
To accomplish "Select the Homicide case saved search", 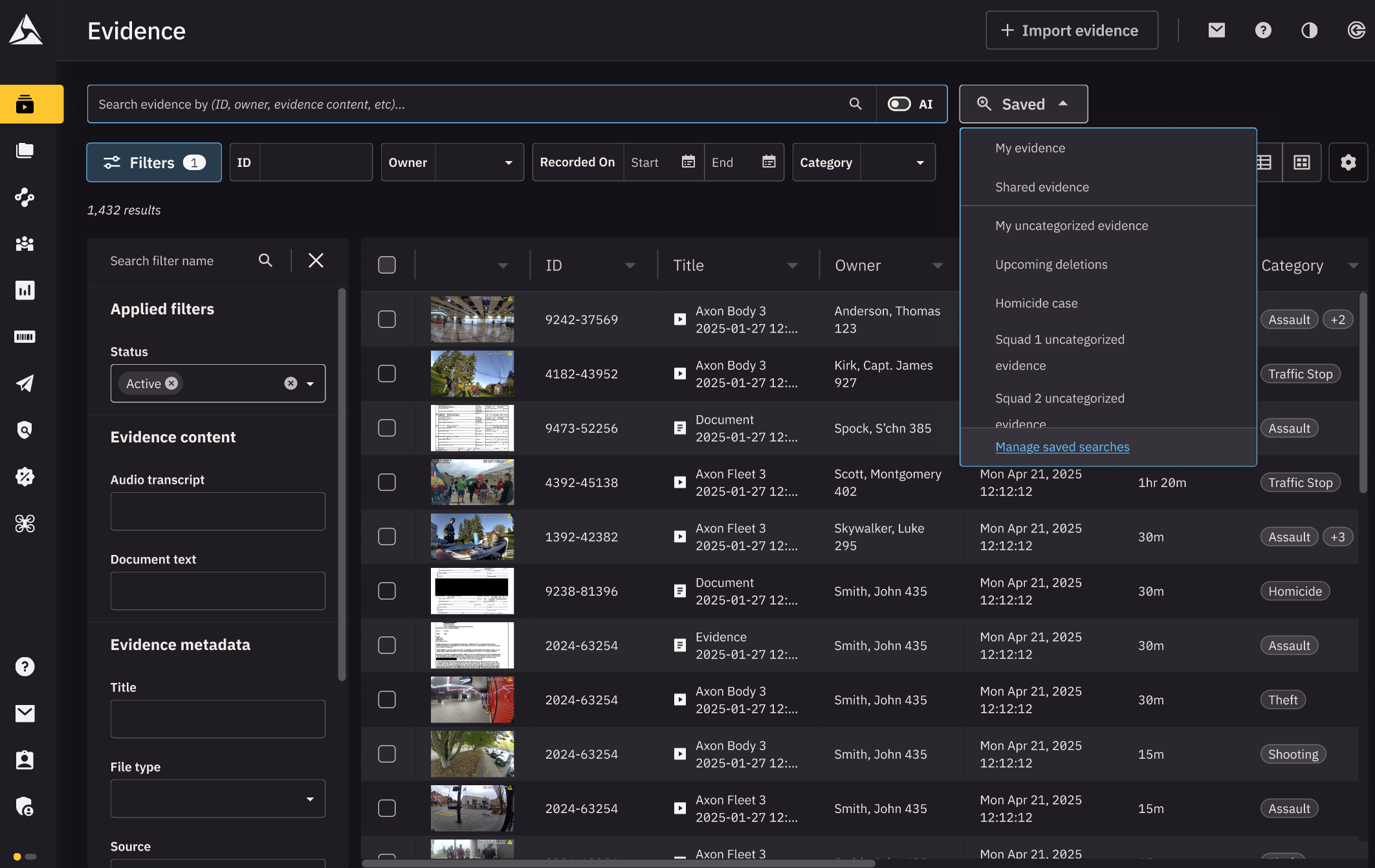I will click(1036, 303).
